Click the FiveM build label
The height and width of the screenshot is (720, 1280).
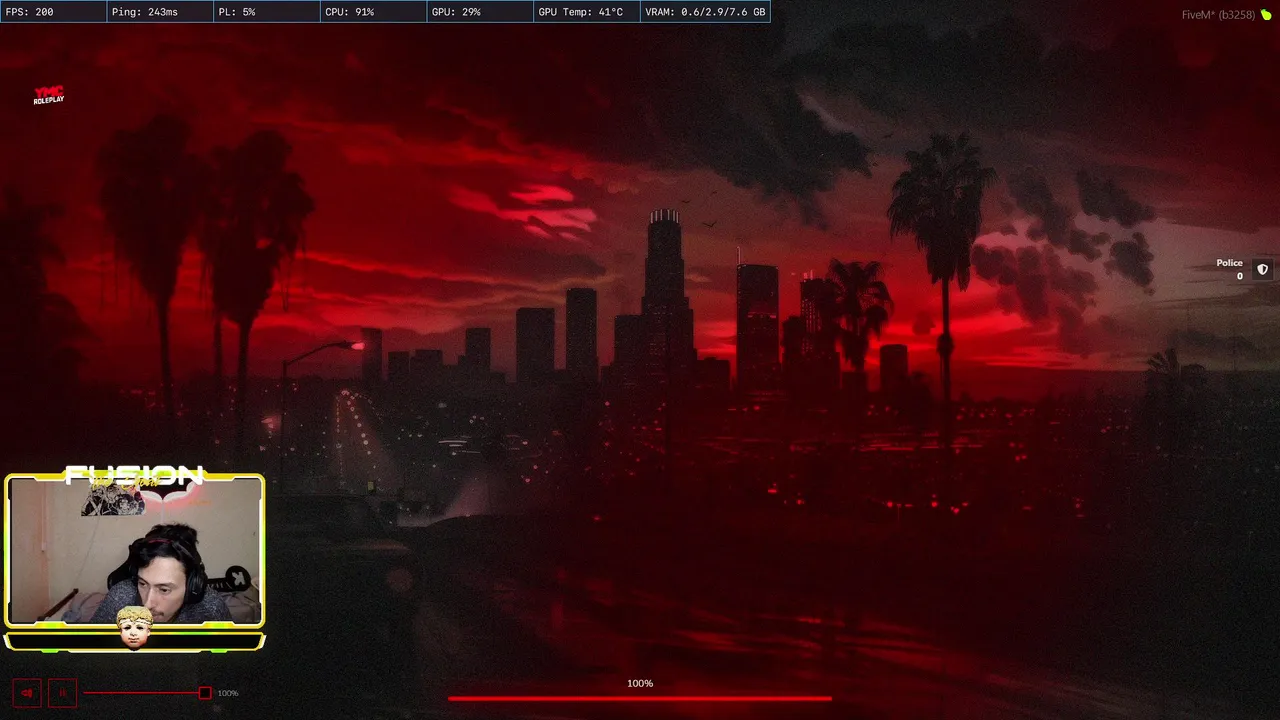tap(1218, 15)
